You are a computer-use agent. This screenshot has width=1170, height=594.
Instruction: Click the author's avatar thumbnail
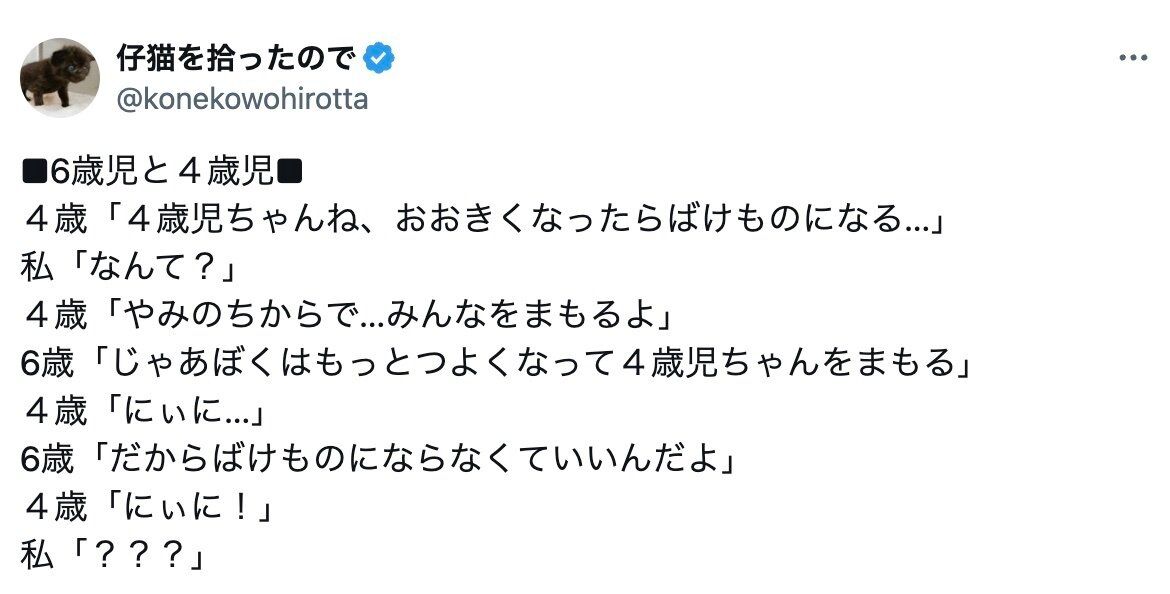click(x=61, y=74)
